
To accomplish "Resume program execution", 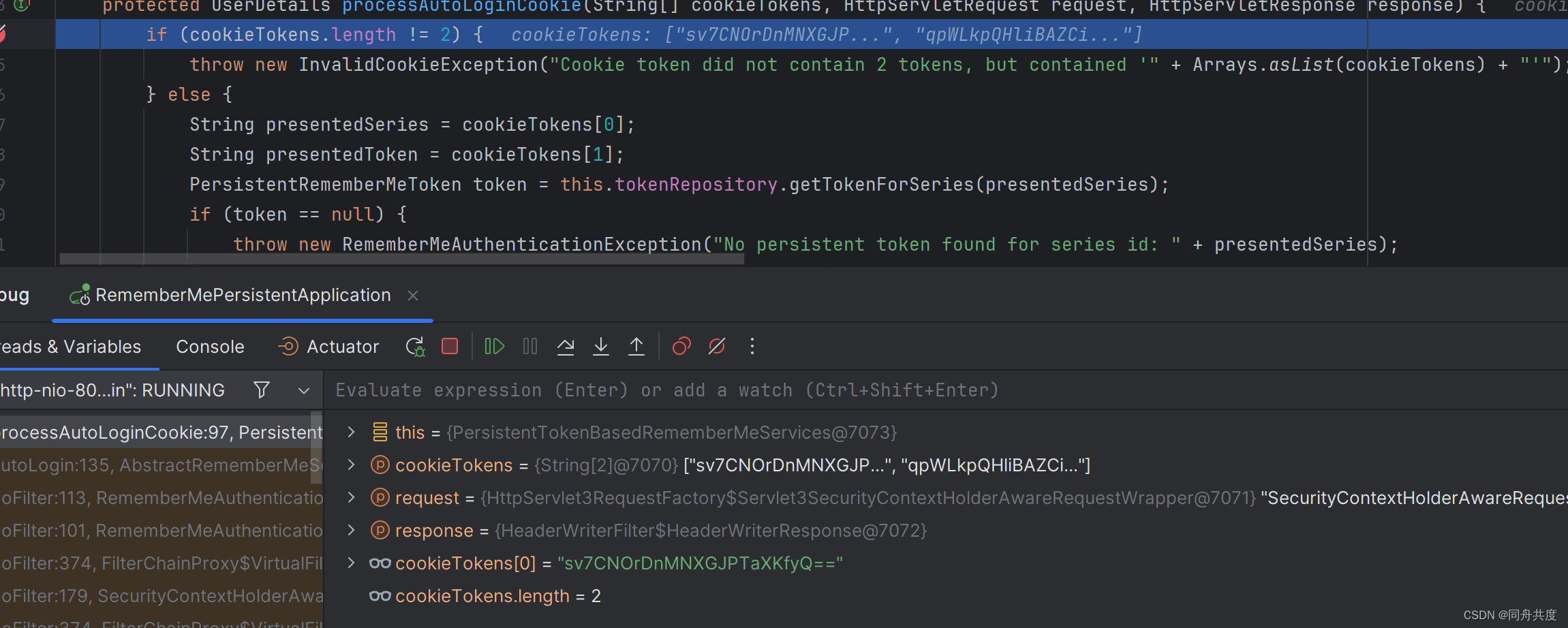I will [494, 347].
